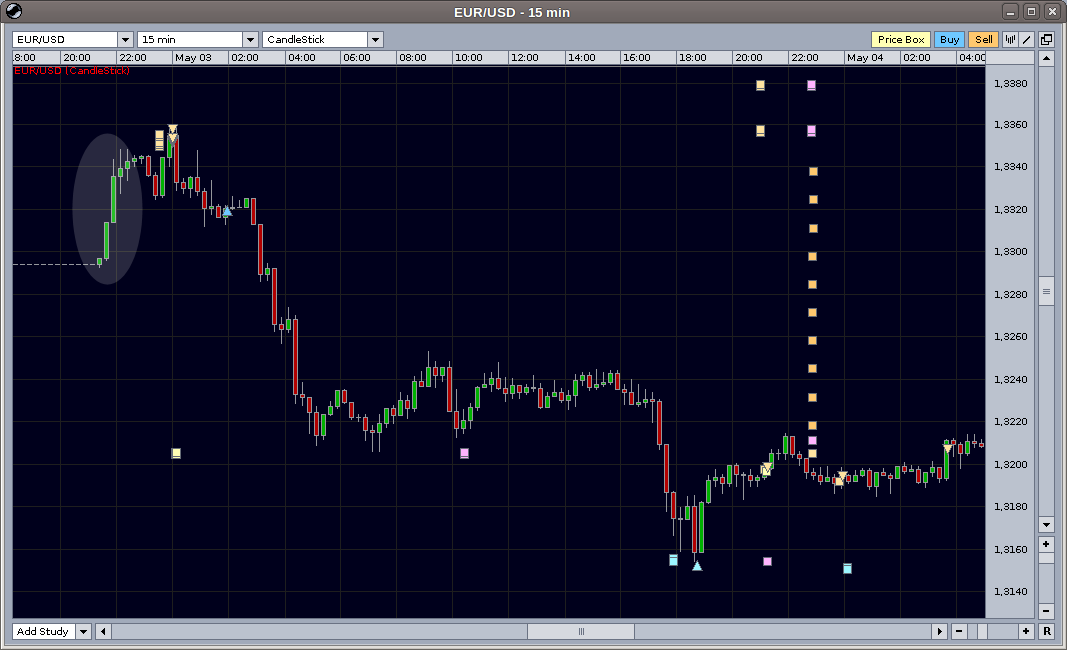Click the red EUR/USD (CandleStick) chart label
Viewport: 1067px width, 650px height.
71,70
